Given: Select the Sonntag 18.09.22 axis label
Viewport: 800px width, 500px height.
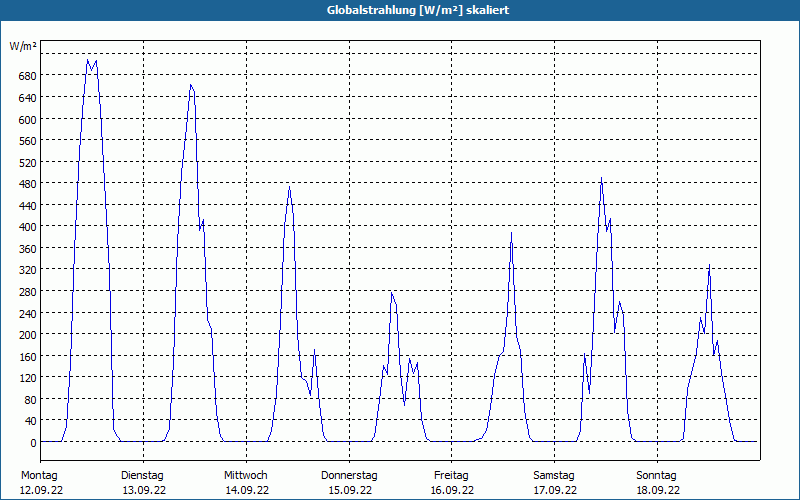Looking at the screenshot, I should [657, 483].
